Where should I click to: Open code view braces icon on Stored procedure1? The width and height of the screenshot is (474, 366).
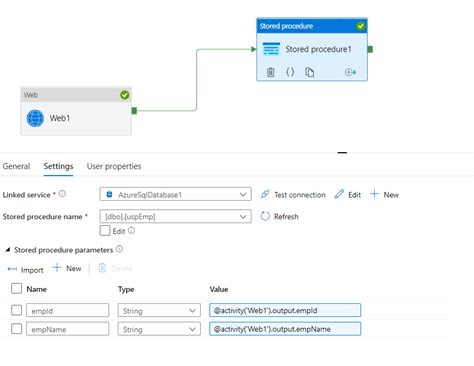coord(290,72)
